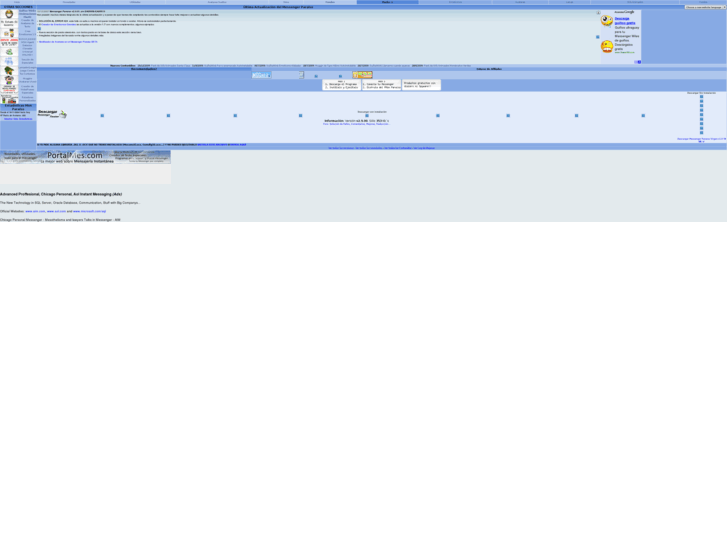Image resolution: width=727 pixels, height=545 pixels.
Task: Open the Mostrar Más Estadísticas link
Action: click(18, 119)
